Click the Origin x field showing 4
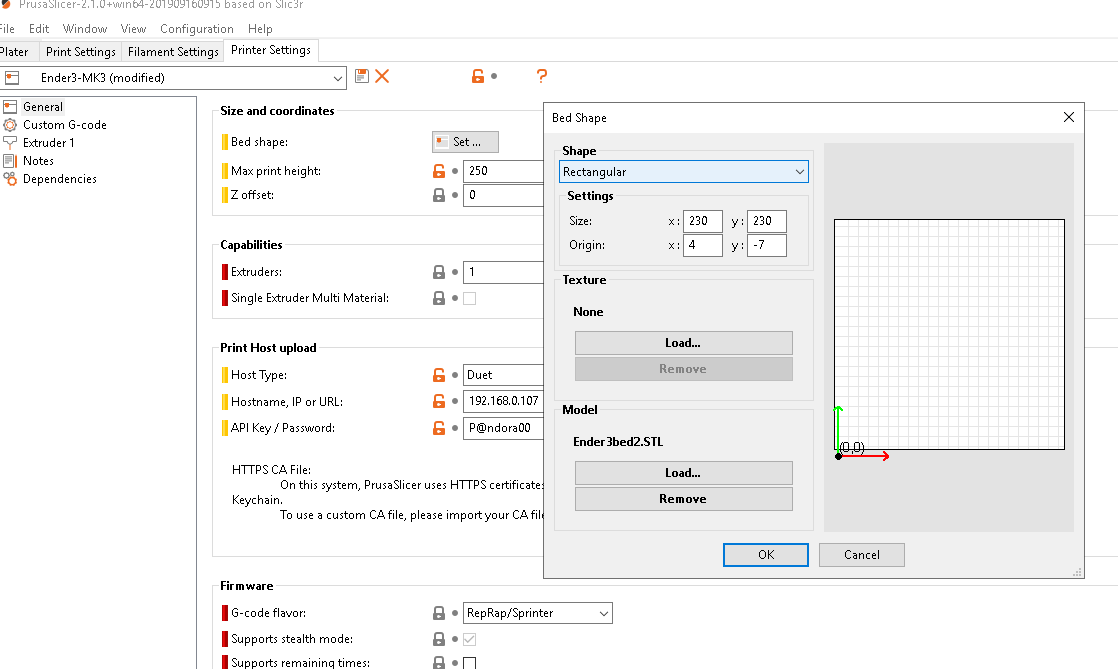The width and height of the screenshot is (1118, 669). (x=703, y=245)
